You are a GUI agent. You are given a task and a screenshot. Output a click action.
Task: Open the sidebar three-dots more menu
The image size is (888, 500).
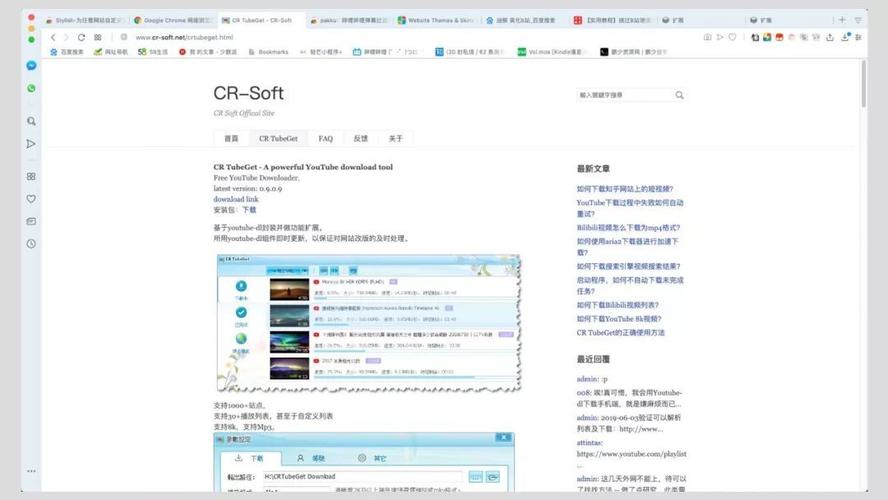31,471
